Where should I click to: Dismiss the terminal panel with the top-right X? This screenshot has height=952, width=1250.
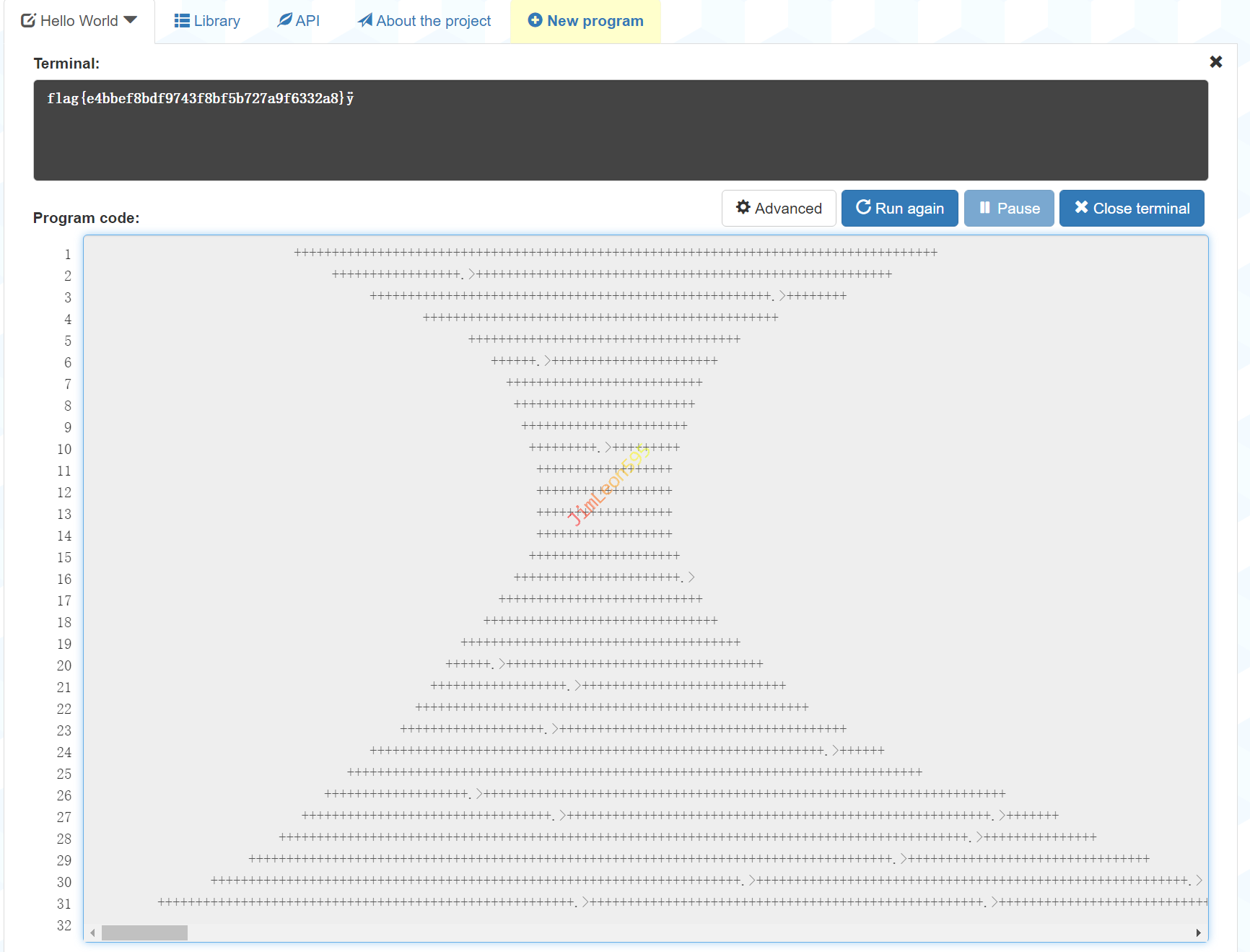[1215, 62]
